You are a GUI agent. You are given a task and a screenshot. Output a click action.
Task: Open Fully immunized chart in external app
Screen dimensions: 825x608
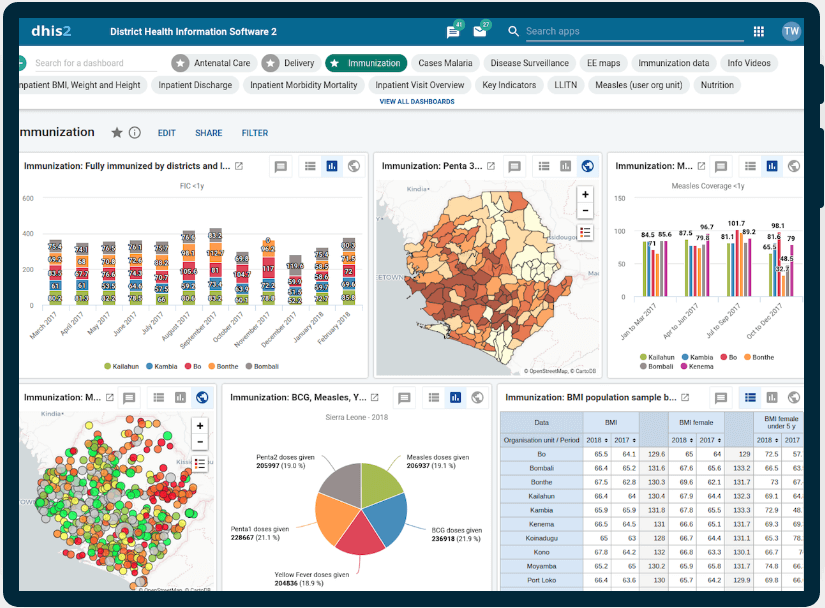tap(239, 166)
